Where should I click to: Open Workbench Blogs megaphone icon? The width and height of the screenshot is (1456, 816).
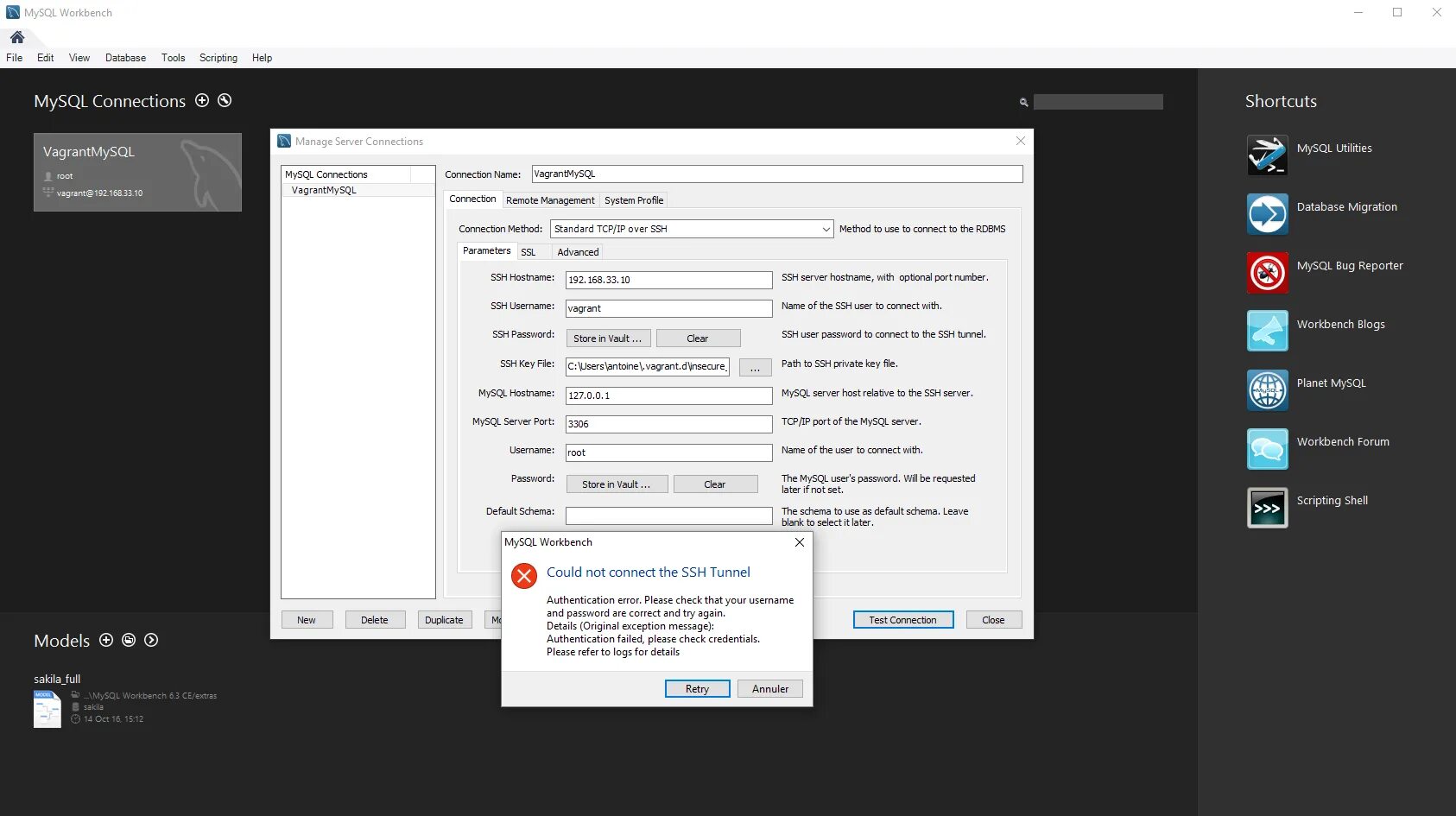click(x=1267, y=332)
